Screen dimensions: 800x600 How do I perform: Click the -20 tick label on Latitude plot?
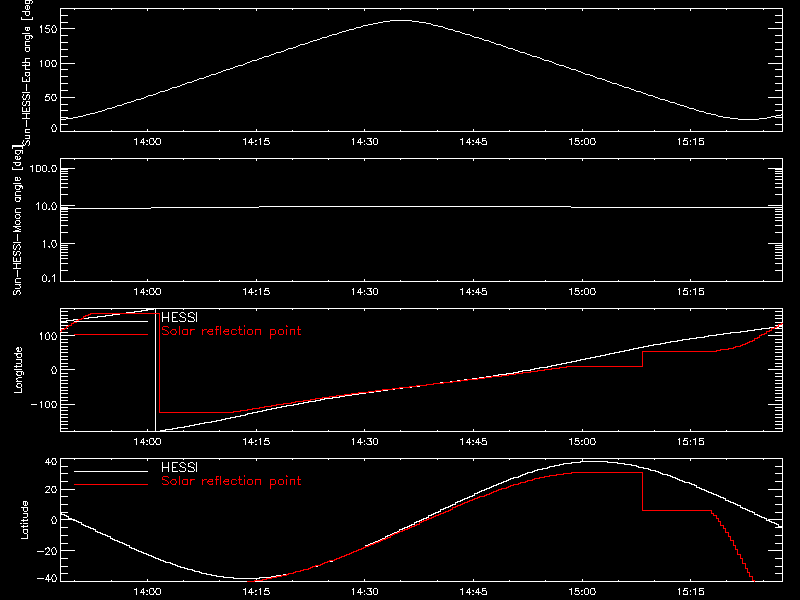[x=47, y=551]
